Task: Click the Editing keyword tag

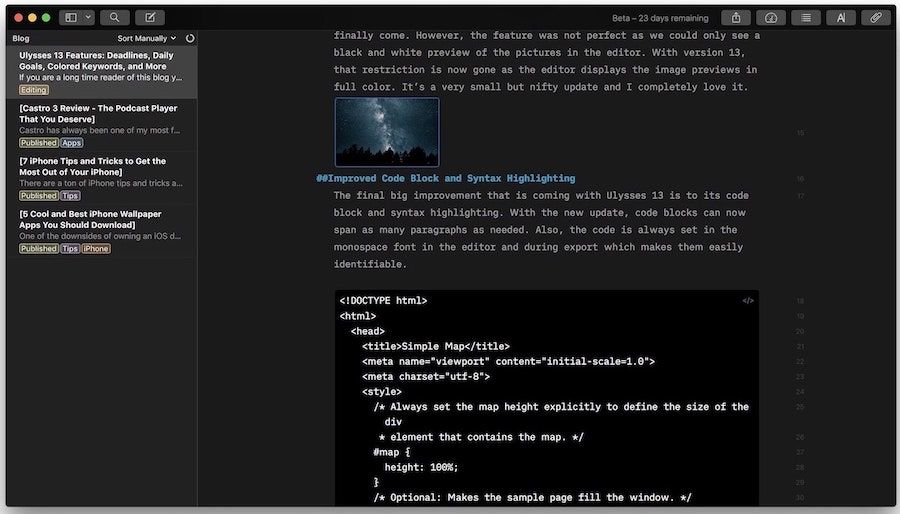Action: 34,90
